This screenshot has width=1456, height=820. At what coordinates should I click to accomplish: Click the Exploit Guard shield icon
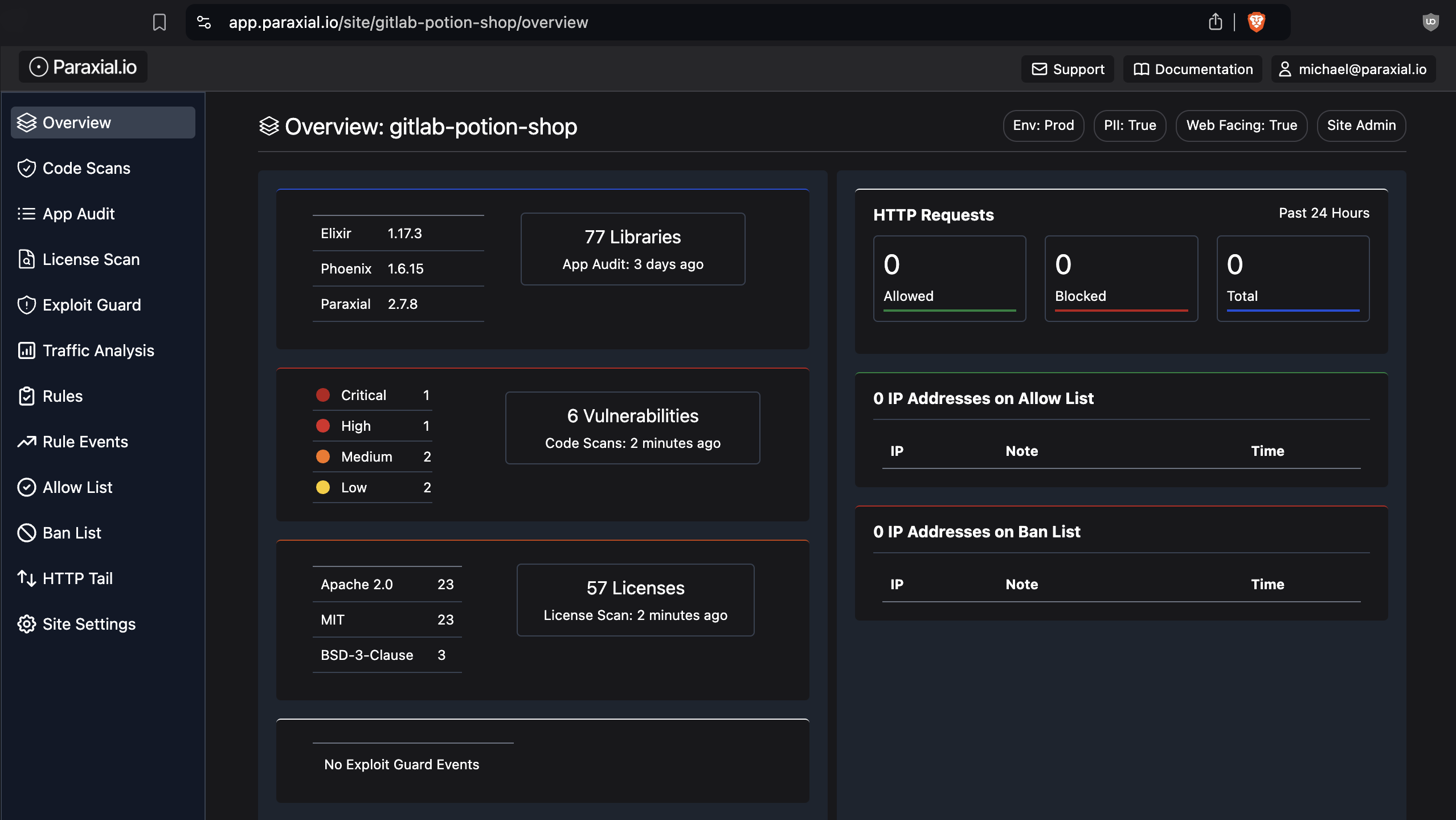click(27, 305)
